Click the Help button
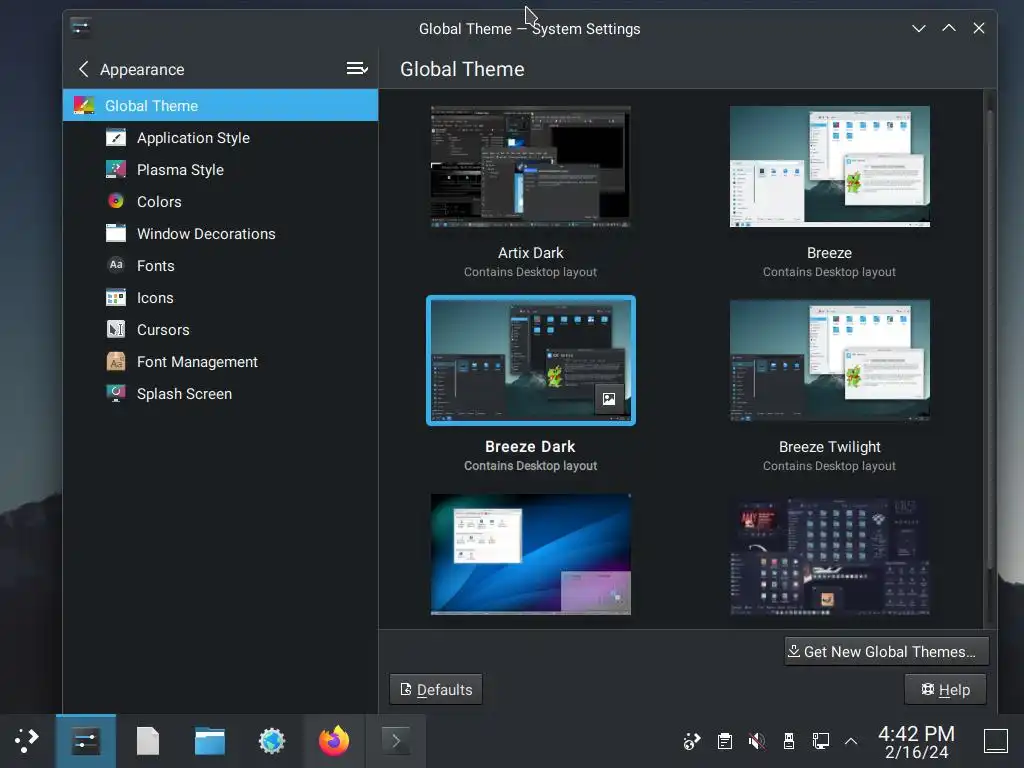This screenshot has width=1024, height=768. tap(945, 689)
